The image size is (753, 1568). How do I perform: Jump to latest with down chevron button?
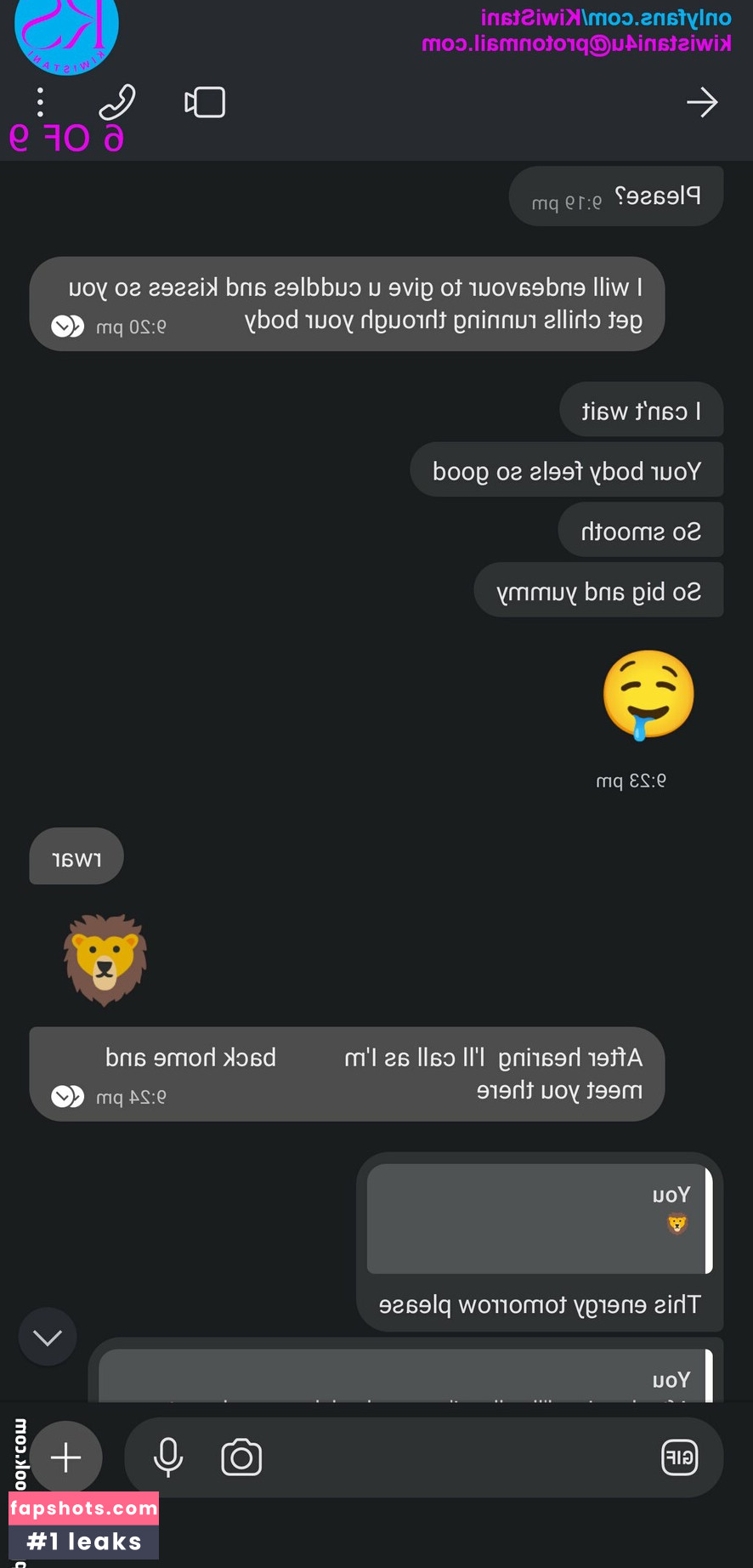pos(48,1337)
